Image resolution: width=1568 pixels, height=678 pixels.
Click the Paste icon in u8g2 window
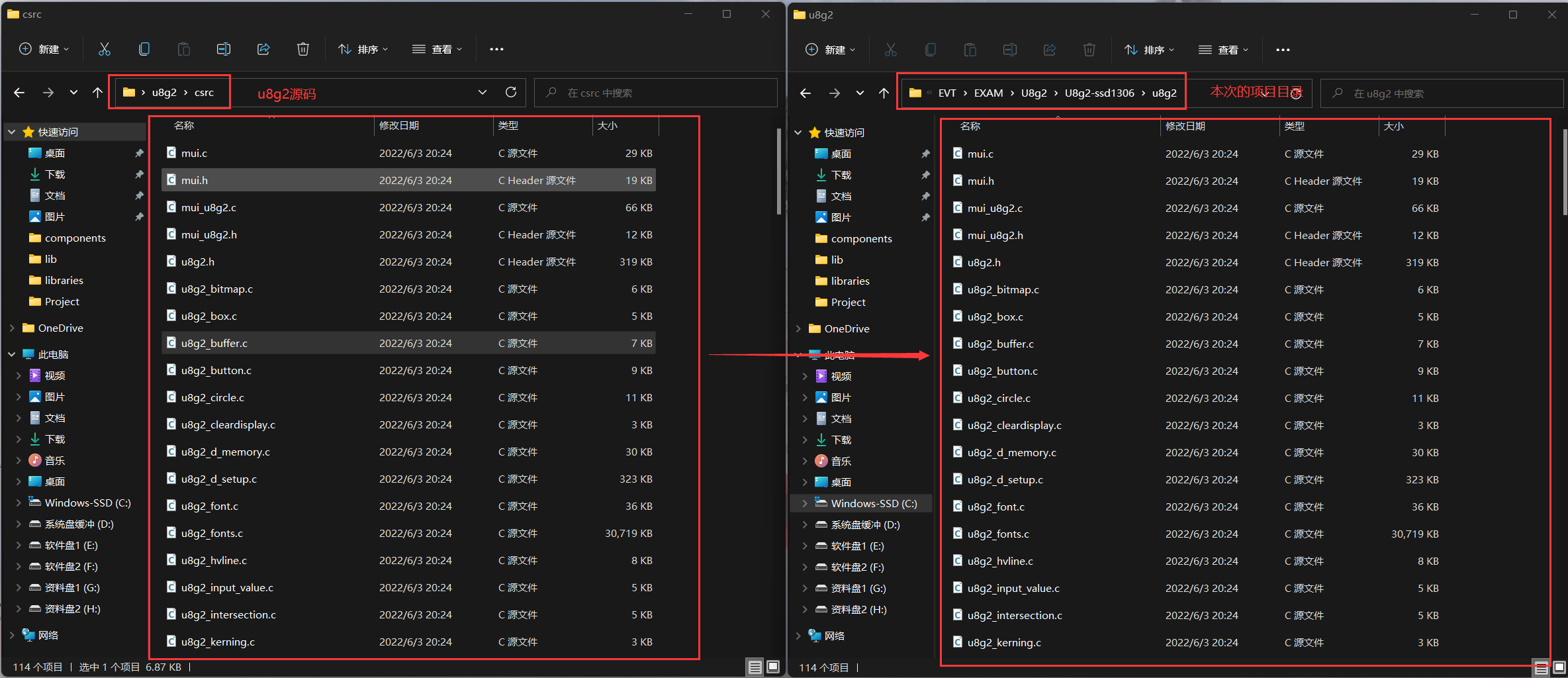pyautogui.click(x=970, y=50)
